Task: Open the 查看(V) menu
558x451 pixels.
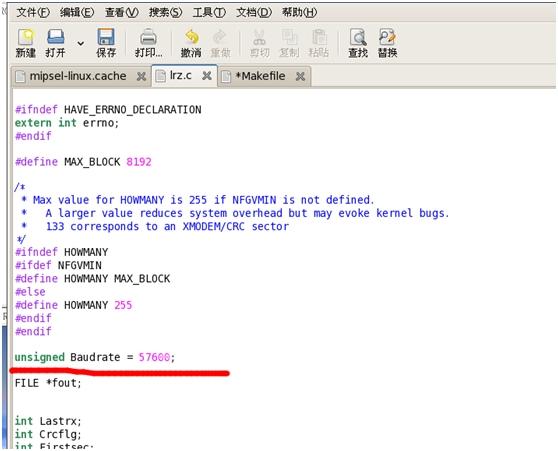Action: (x=121, y=12)
